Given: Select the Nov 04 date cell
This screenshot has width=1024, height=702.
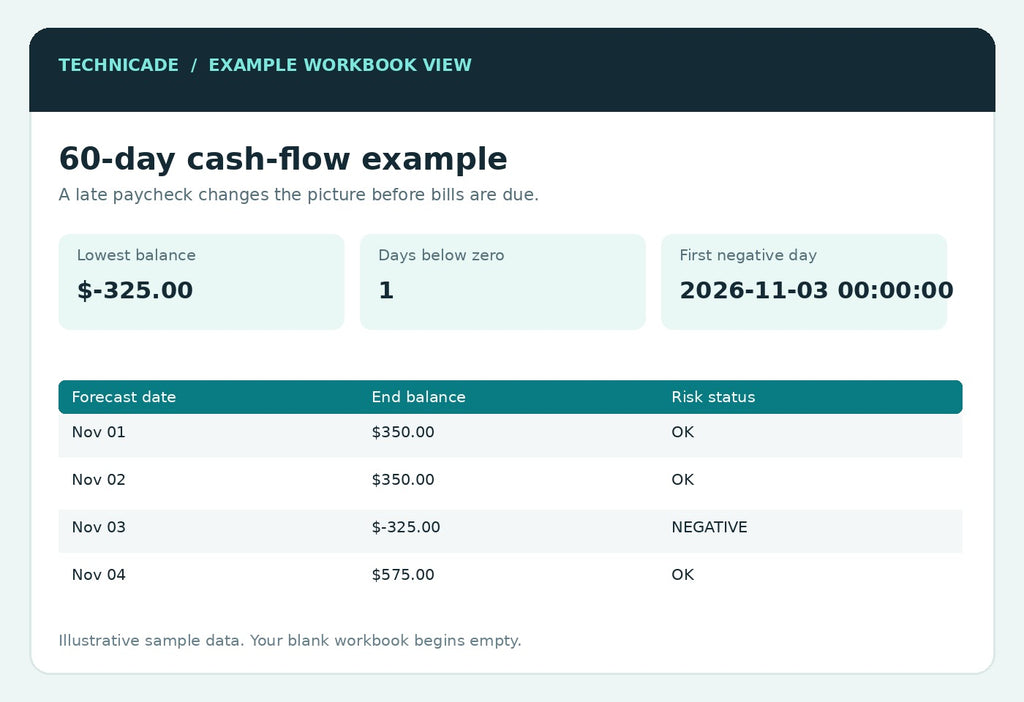Looking at the screenshot, I should 99,575.
